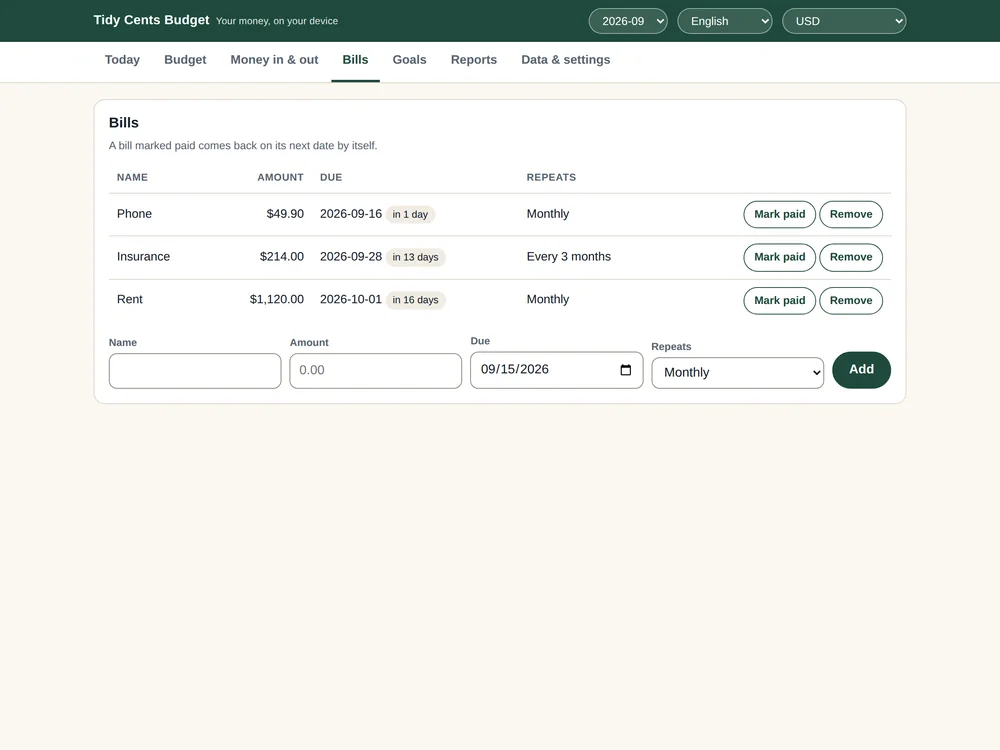This screenshot has height=750, width=1000.
Task: Remove the Rent bill
Action: [x=851, y=300]
